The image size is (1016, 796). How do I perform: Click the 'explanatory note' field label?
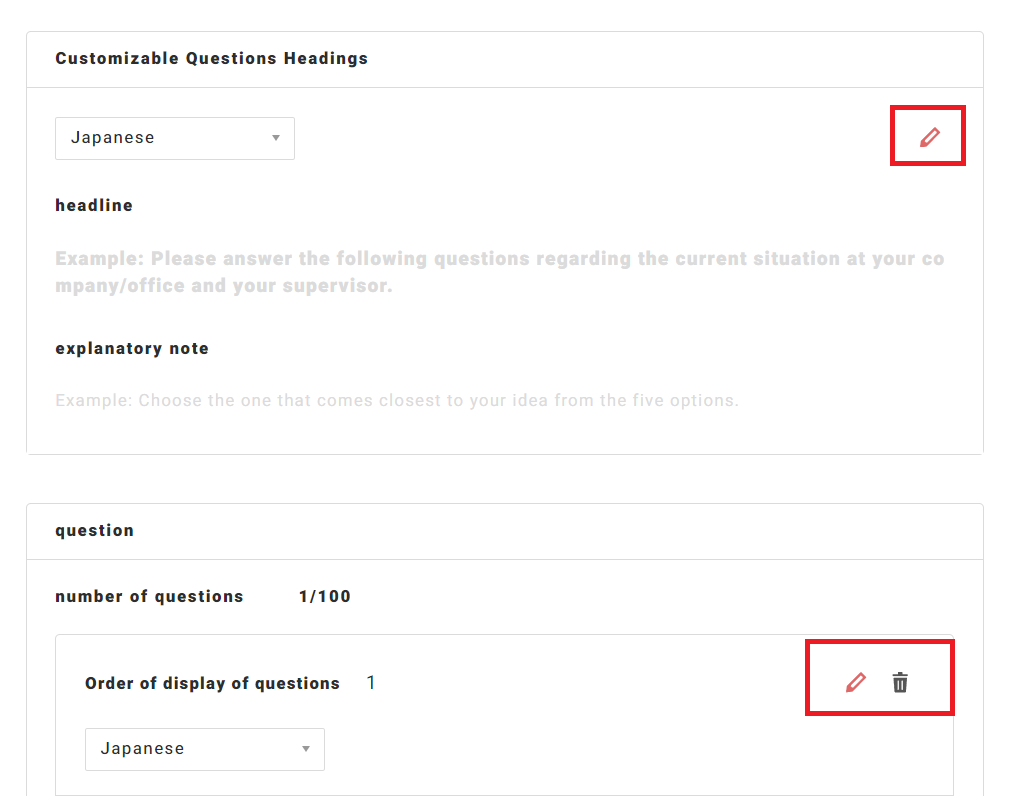132,348
